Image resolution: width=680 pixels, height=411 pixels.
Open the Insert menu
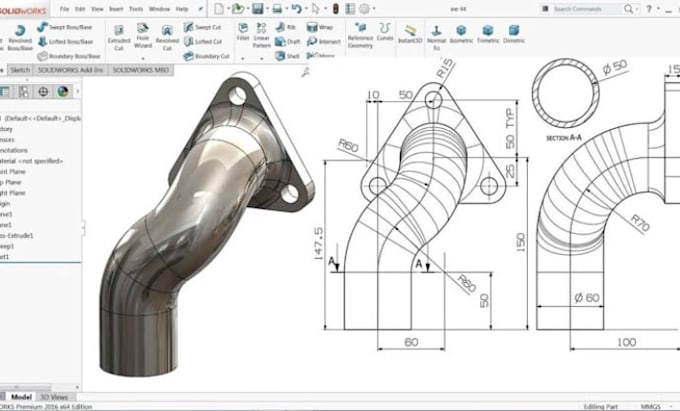click(x=116, y=9)
